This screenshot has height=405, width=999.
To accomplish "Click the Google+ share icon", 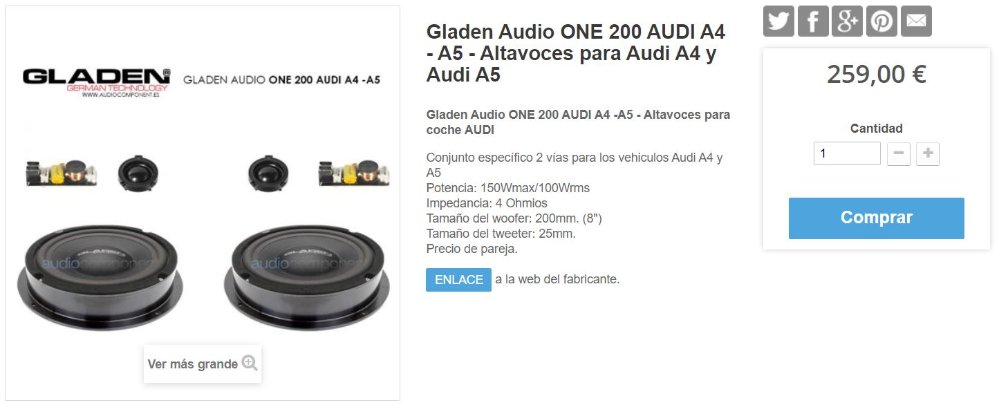I will [x=847, y=21].
